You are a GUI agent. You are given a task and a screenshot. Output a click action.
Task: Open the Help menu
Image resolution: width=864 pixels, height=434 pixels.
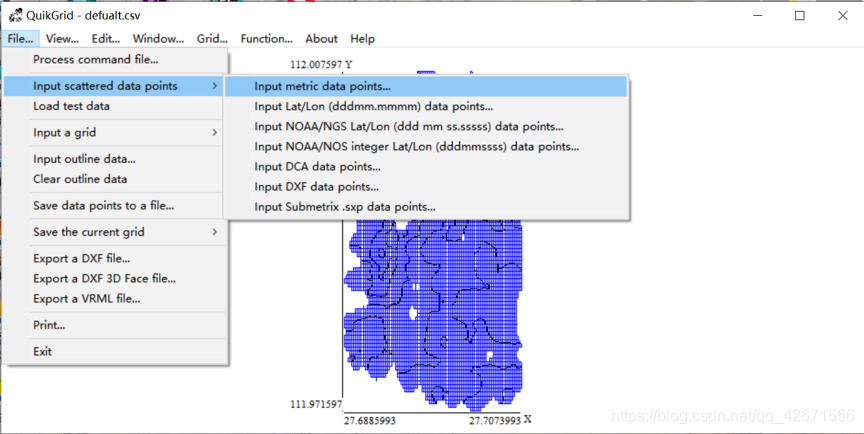click(363, 39)
